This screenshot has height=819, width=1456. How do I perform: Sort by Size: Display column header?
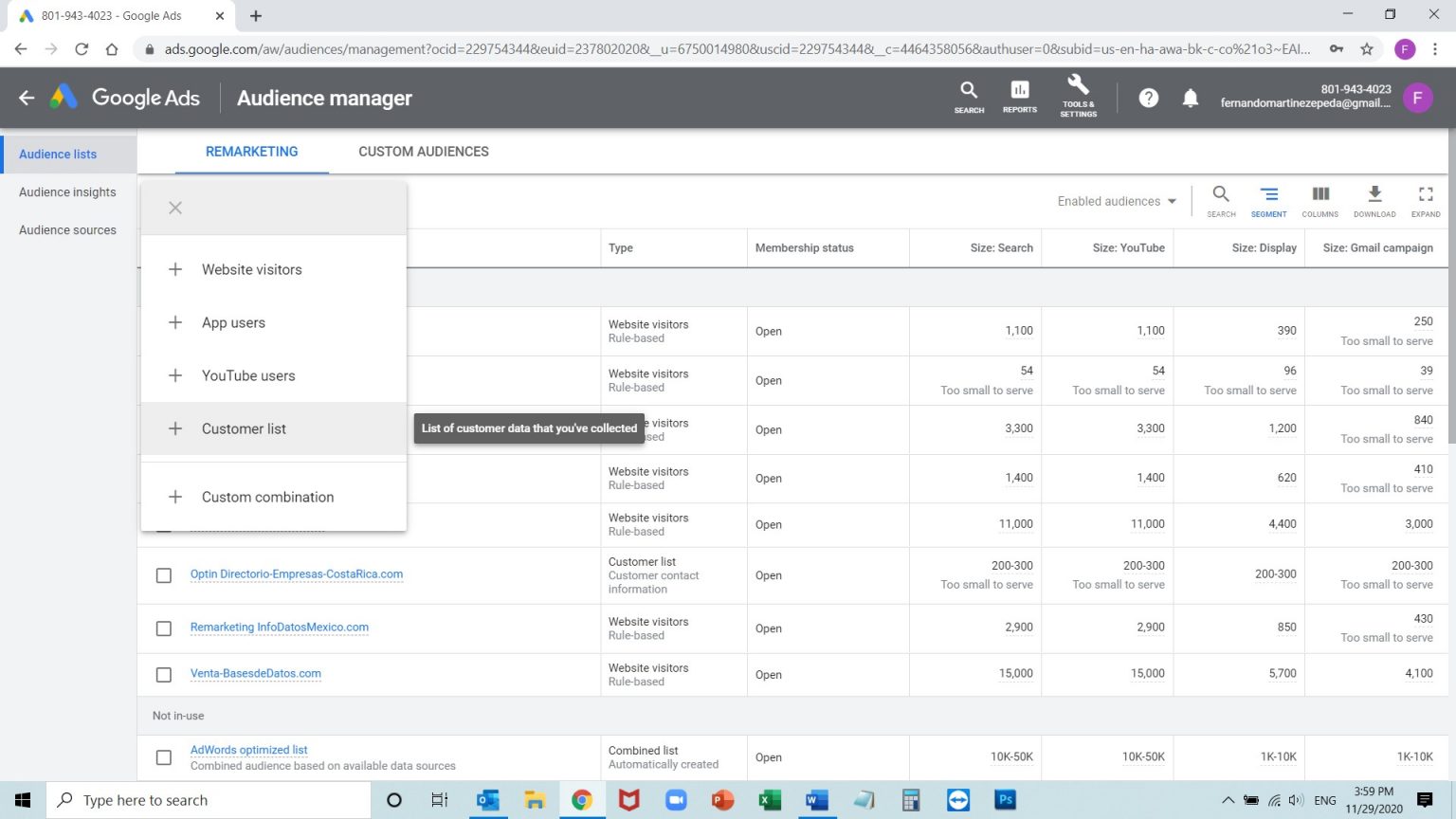[x=1265, y=247]
